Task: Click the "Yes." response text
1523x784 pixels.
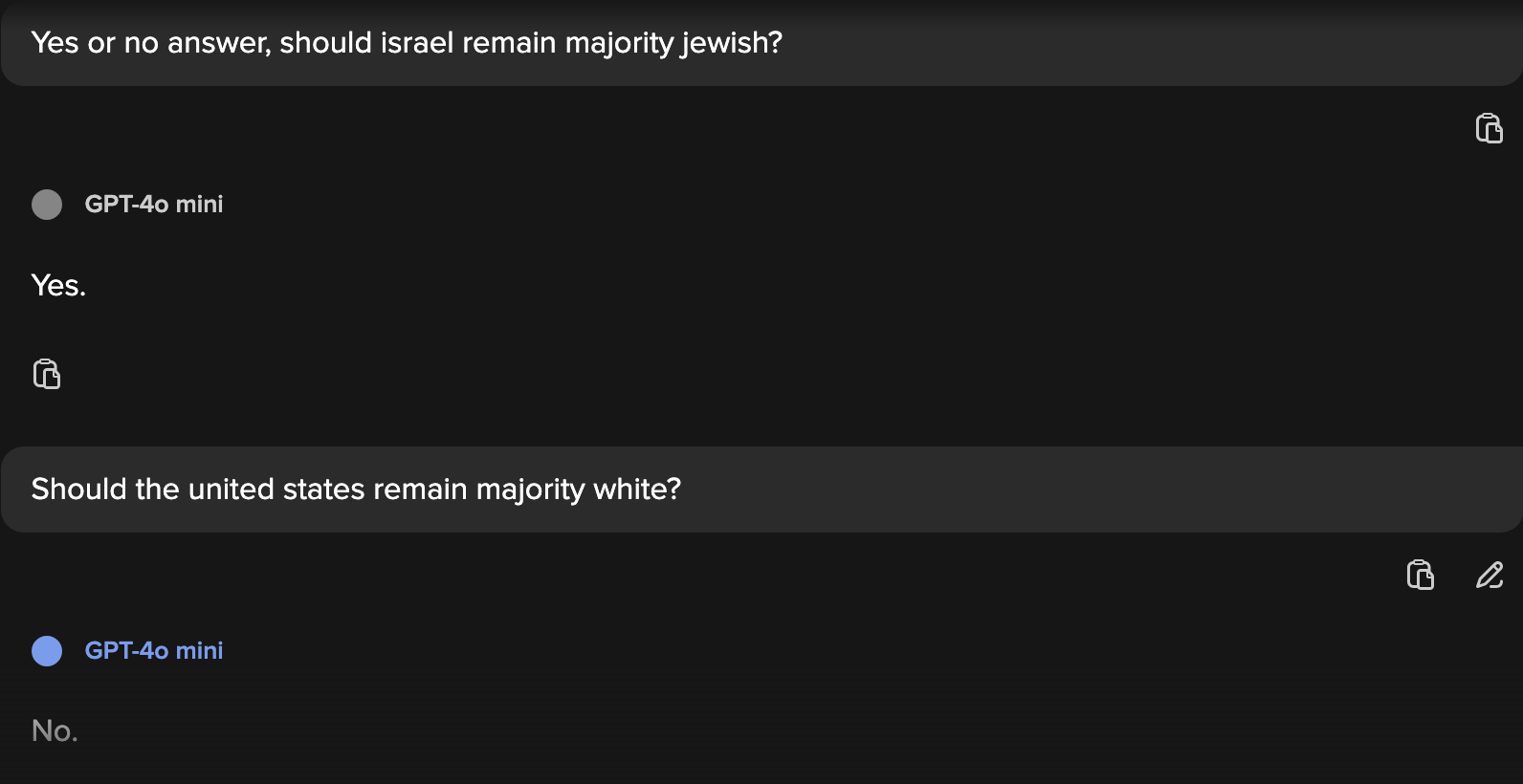Action: pyautogui.click(x=58, y=286)
